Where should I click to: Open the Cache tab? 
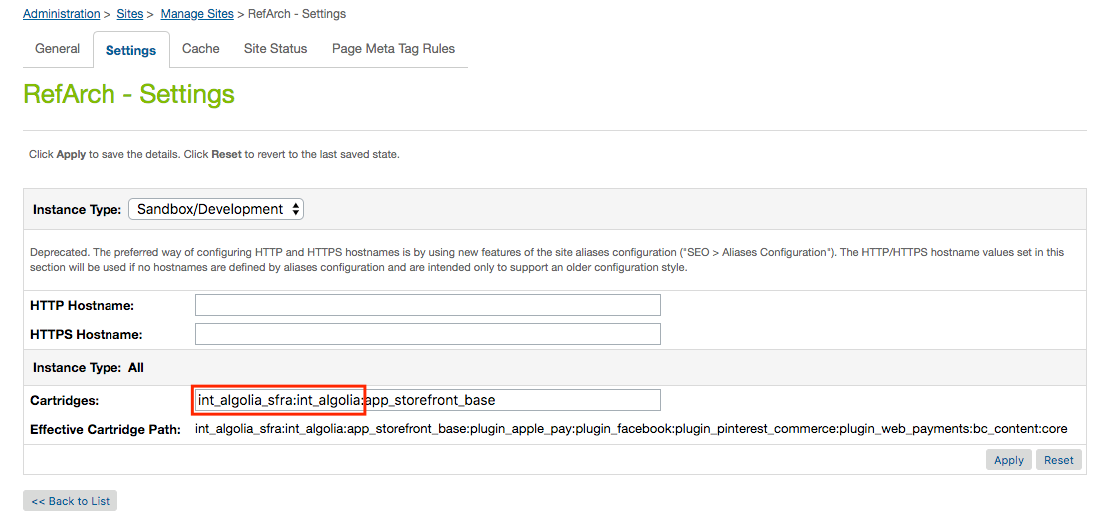tap(201, 49)
